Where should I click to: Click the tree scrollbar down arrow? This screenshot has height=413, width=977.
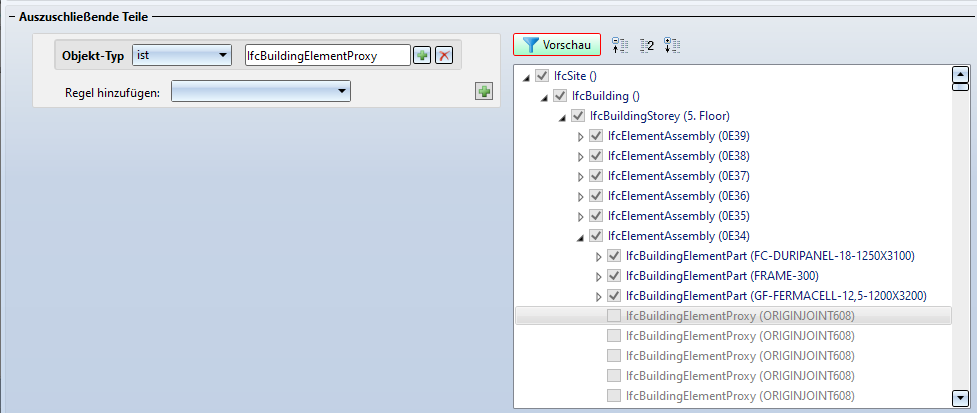(961, 398)
